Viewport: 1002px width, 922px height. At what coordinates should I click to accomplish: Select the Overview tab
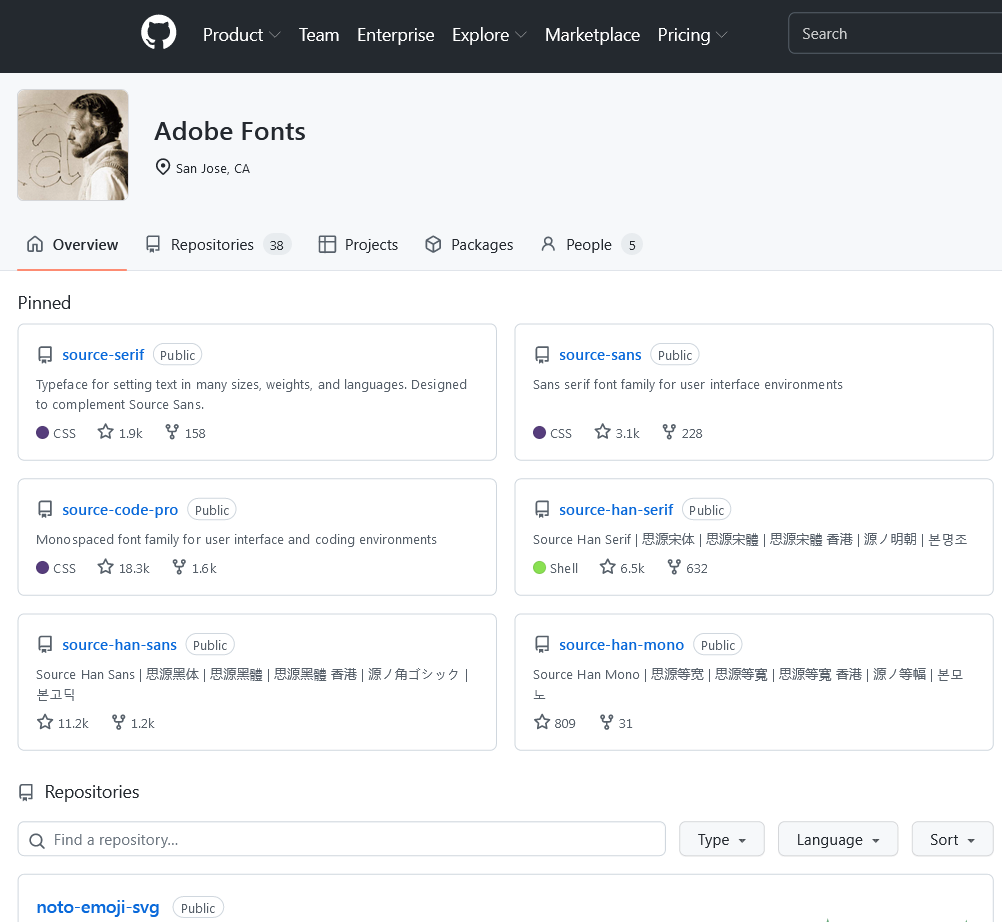pos(72,245)
